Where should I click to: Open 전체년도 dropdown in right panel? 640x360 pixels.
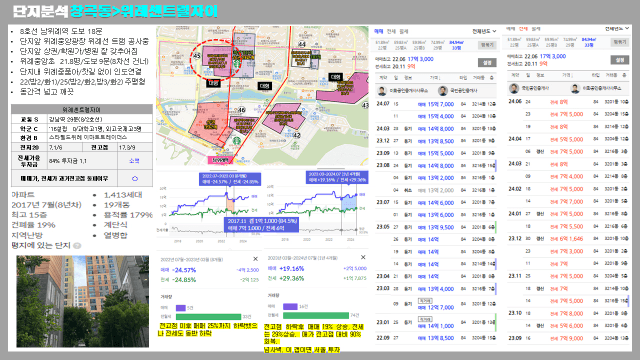coord(616,29)
